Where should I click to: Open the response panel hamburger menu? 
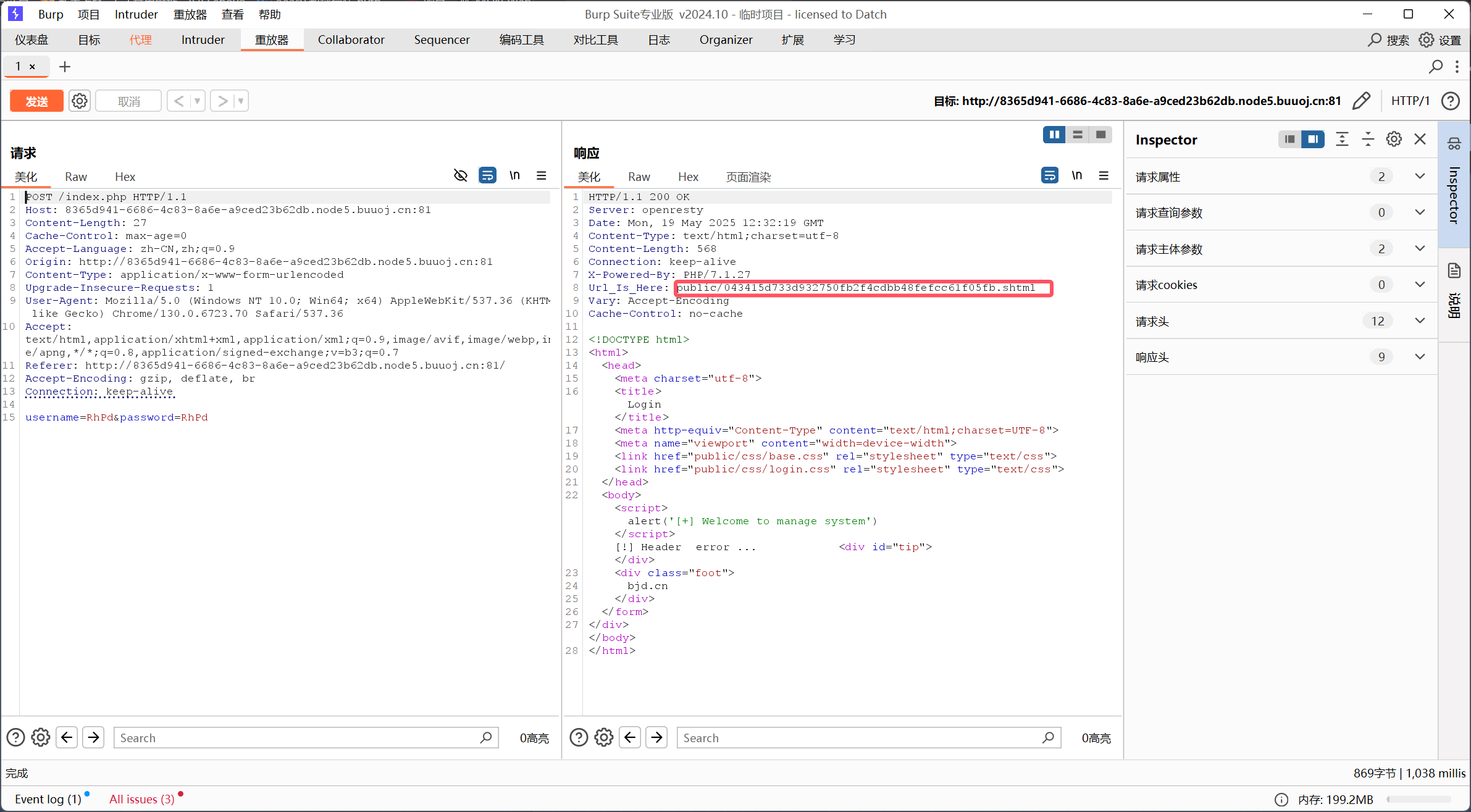(x=1104, y=176)
